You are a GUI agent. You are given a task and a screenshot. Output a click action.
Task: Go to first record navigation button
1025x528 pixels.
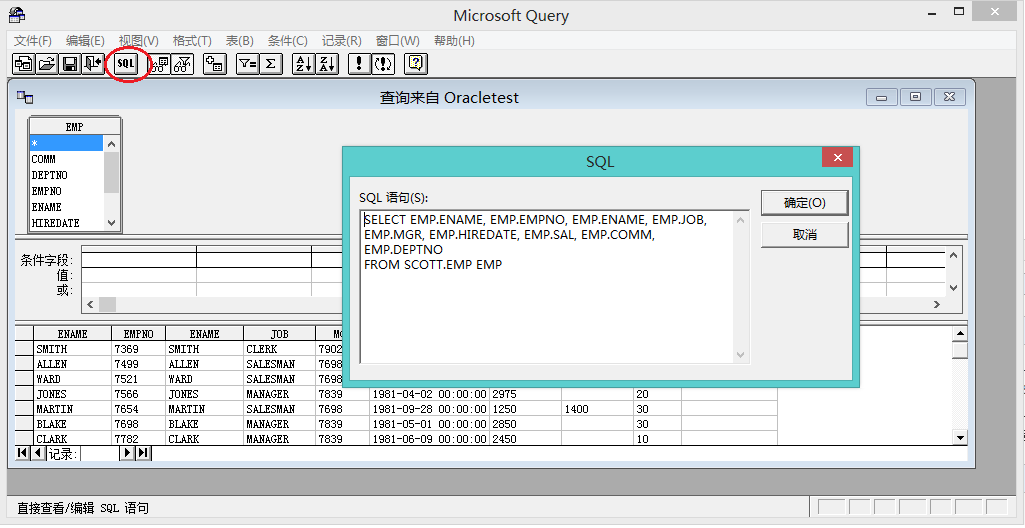pos(22,453)
